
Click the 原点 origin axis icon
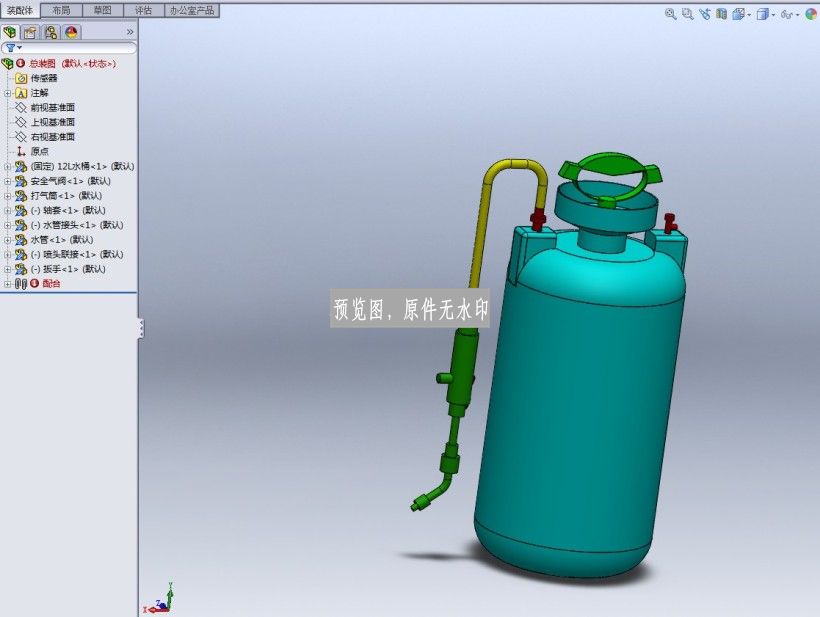click(x=21, y=152)
